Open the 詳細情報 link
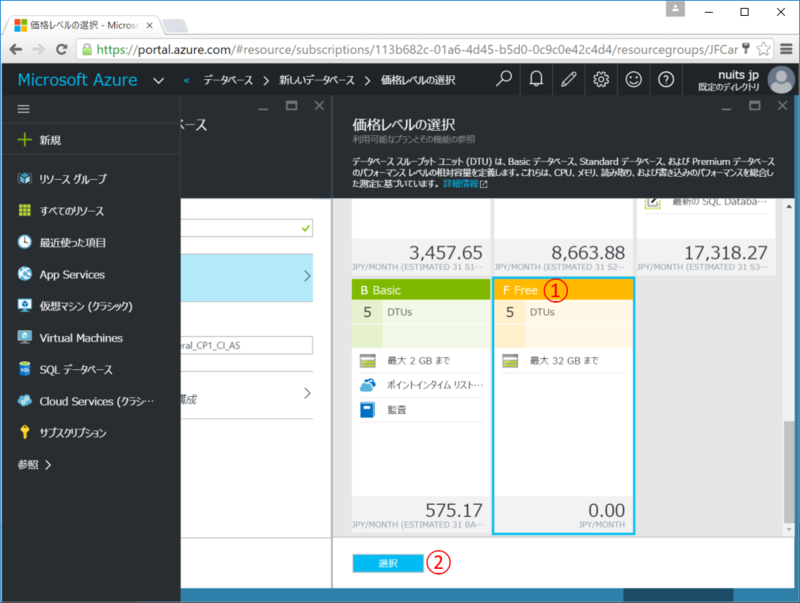 pos(461,184)
